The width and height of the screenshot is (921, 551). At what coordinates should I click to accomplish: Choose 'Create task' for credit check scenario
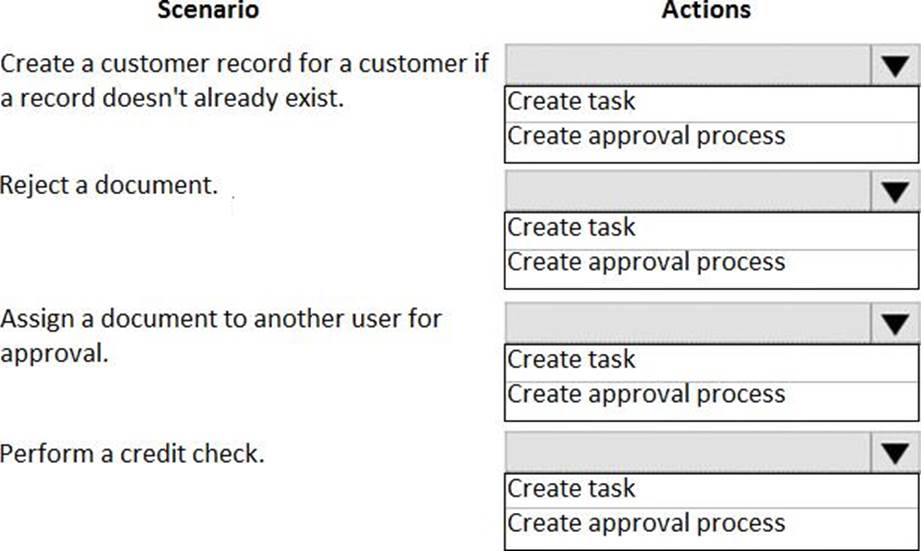(x=571, y=488)
